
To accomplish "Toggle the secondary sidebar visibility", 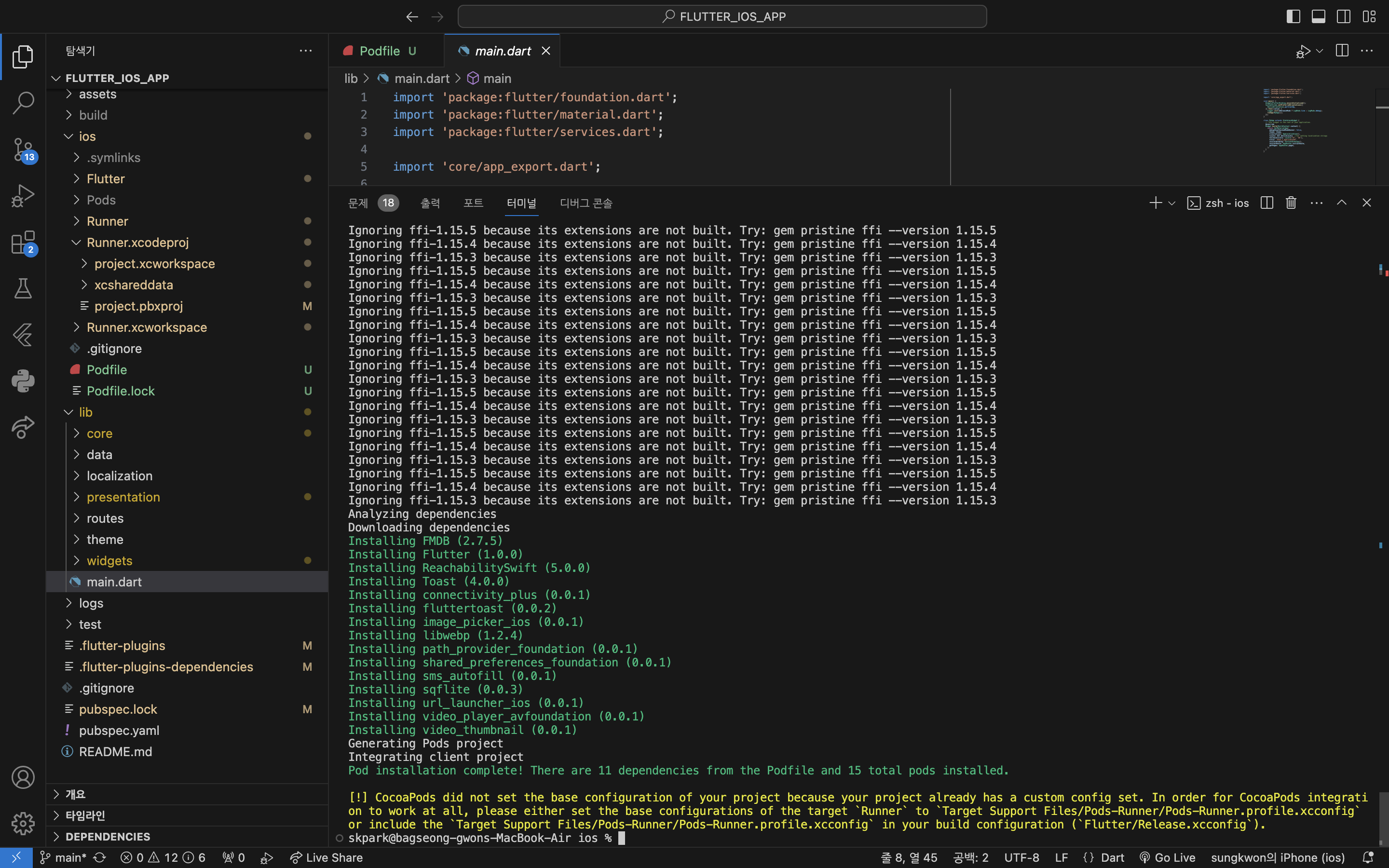I will tap(1344, 17).
